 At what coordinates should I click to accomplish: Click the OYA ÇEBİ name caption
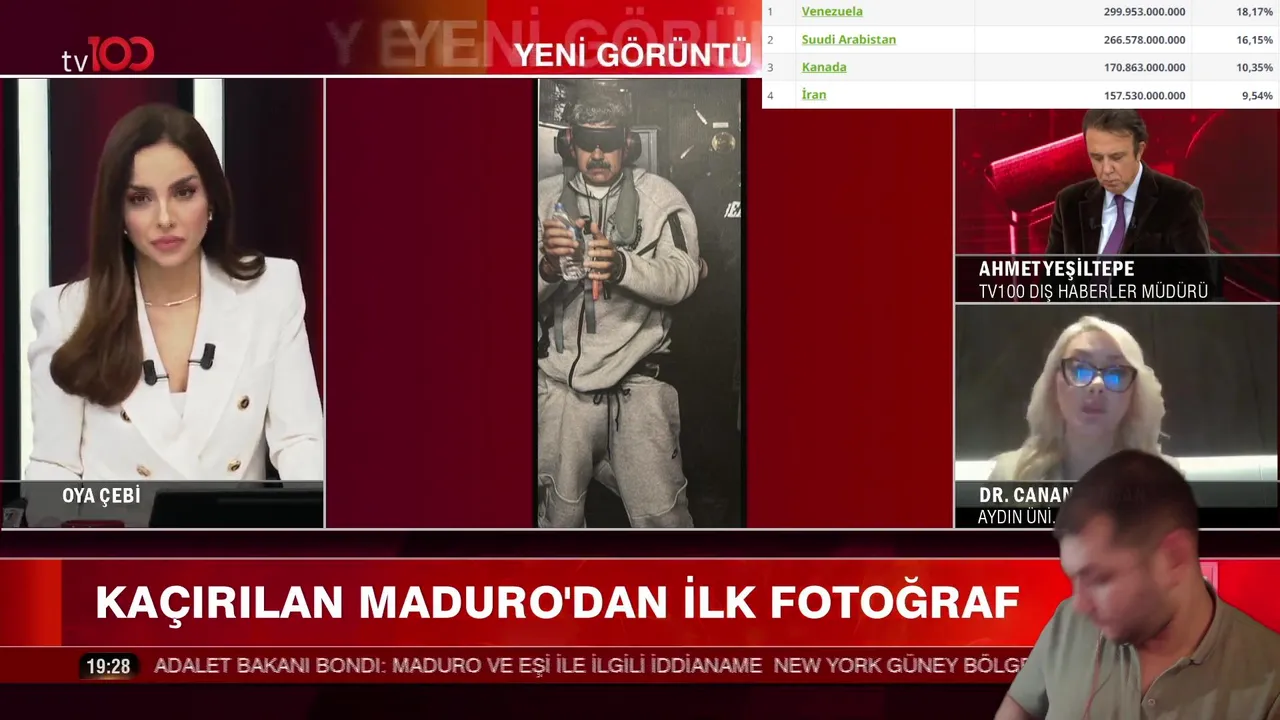(101, 496)
